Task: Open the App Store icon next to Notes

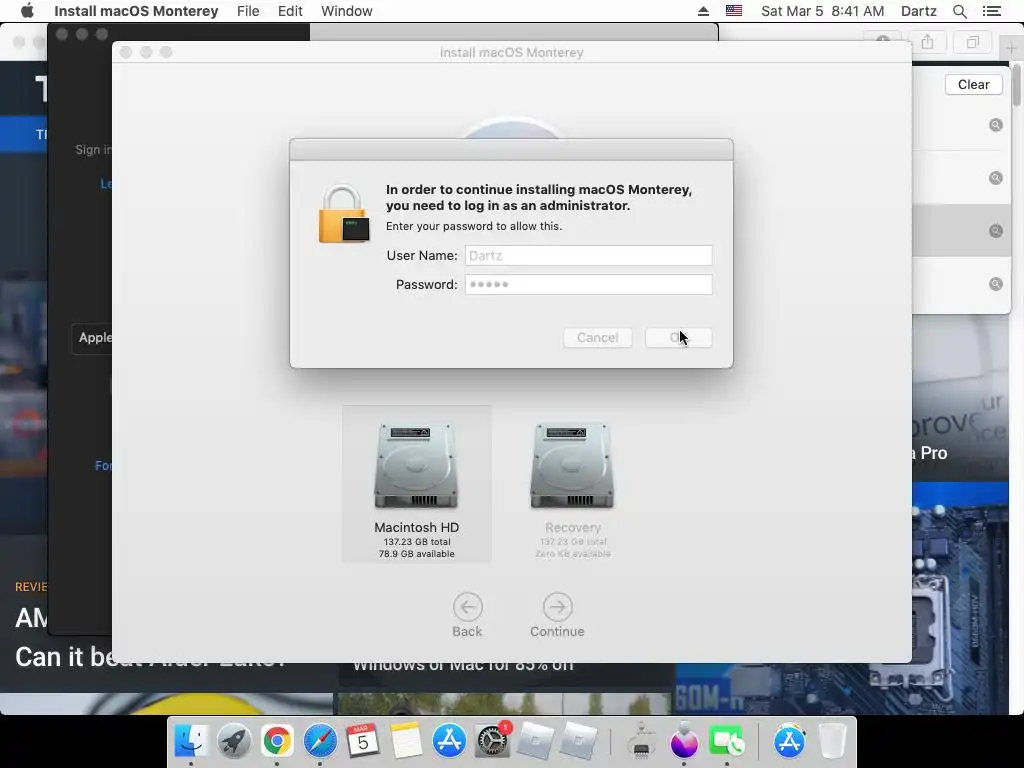Action: click(449, 741)
